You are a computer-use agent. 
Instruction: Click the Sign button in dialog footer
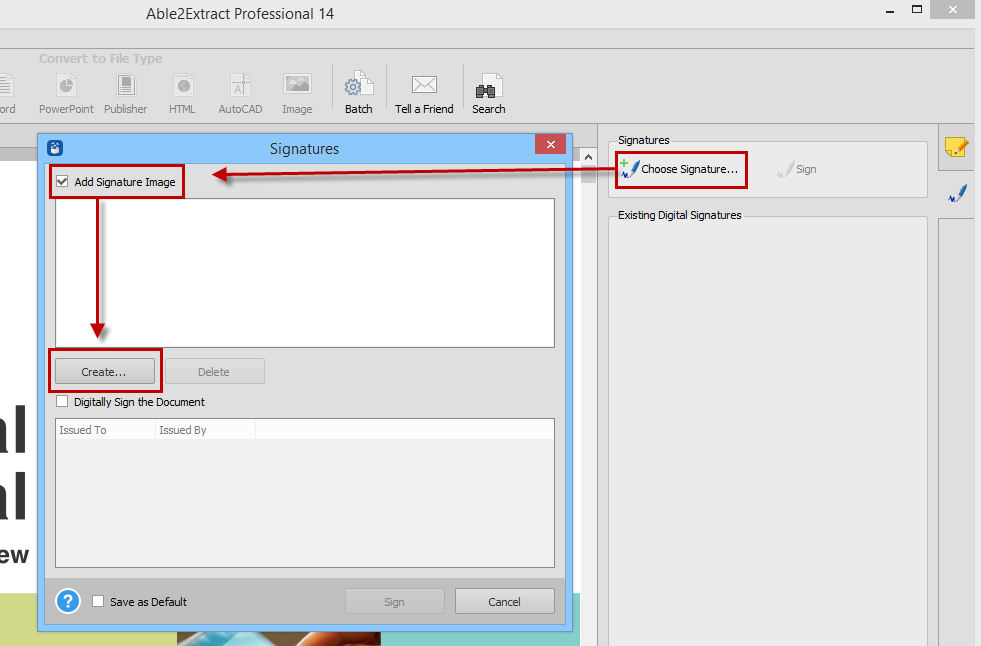point(395,602)
